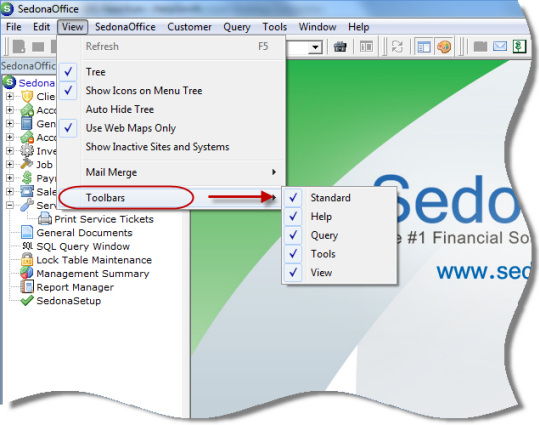Click the SedonaOffice logo in the title bar
Screen dimensions: 539x425
7,9
